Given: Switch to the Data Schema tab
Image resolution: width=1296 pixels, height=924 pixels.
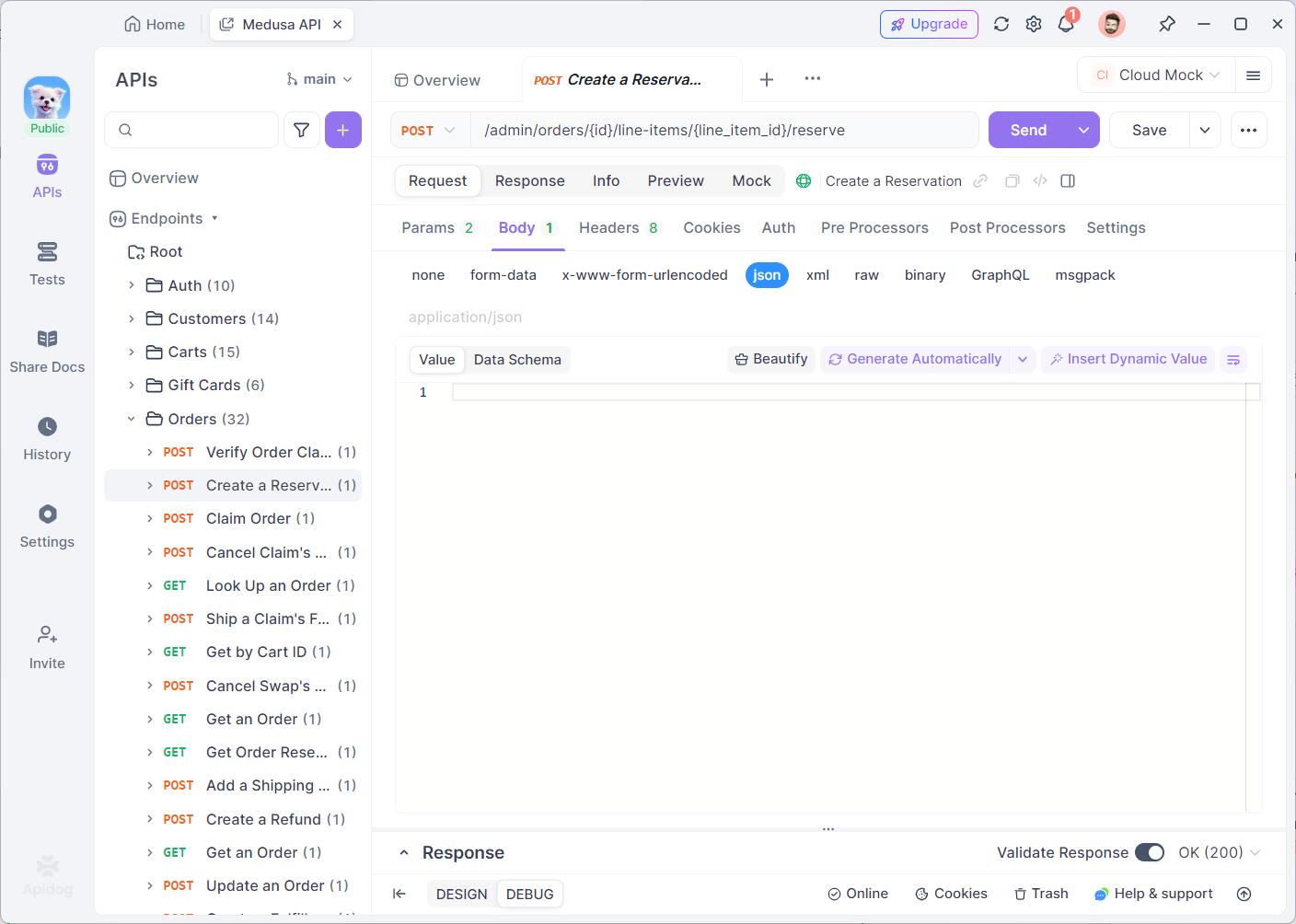Looking at the screenshot, I should tap(517, 360).
